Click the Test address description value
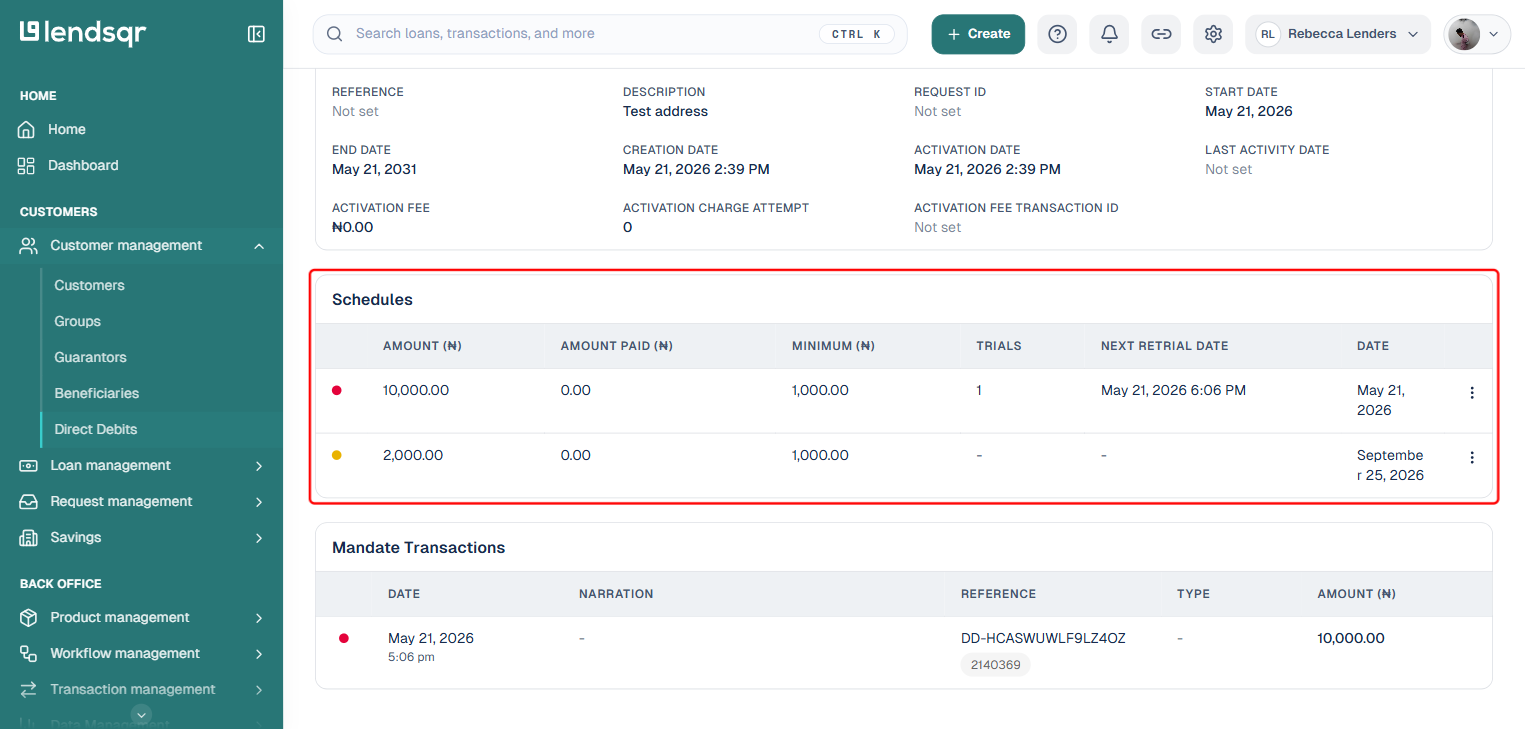Viewport: 1535px width, 730px height. (x=665, y=111)
